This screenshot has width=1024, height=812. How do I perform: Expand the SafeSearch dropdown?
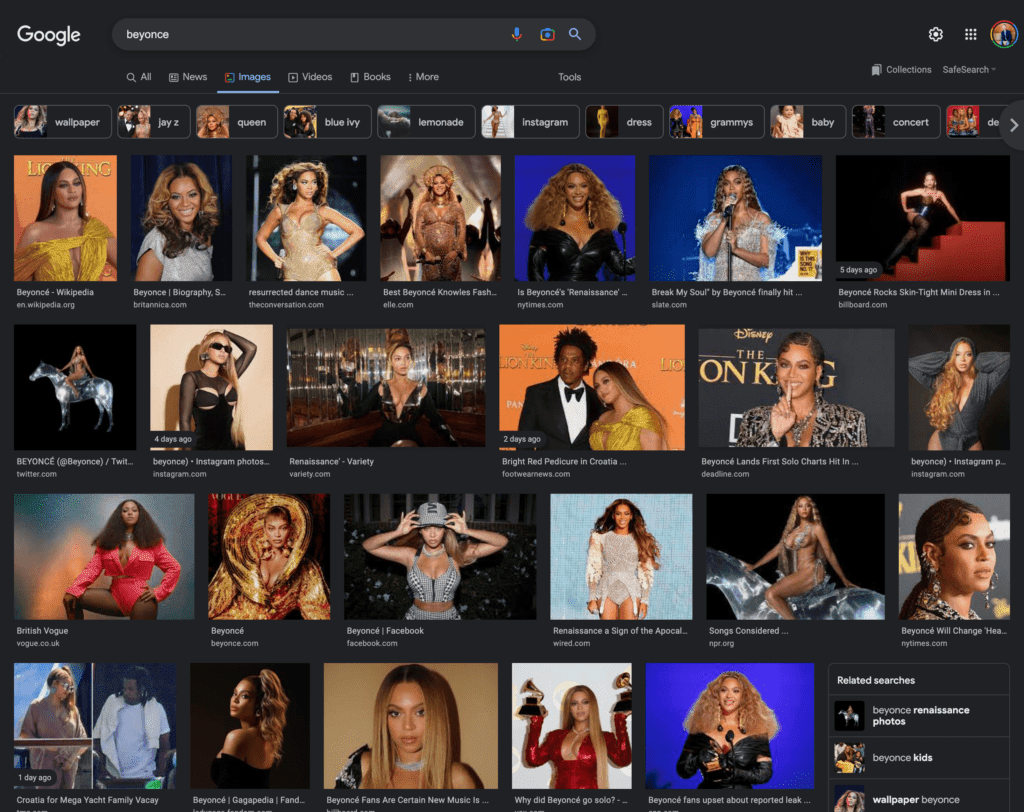[969, 70]
